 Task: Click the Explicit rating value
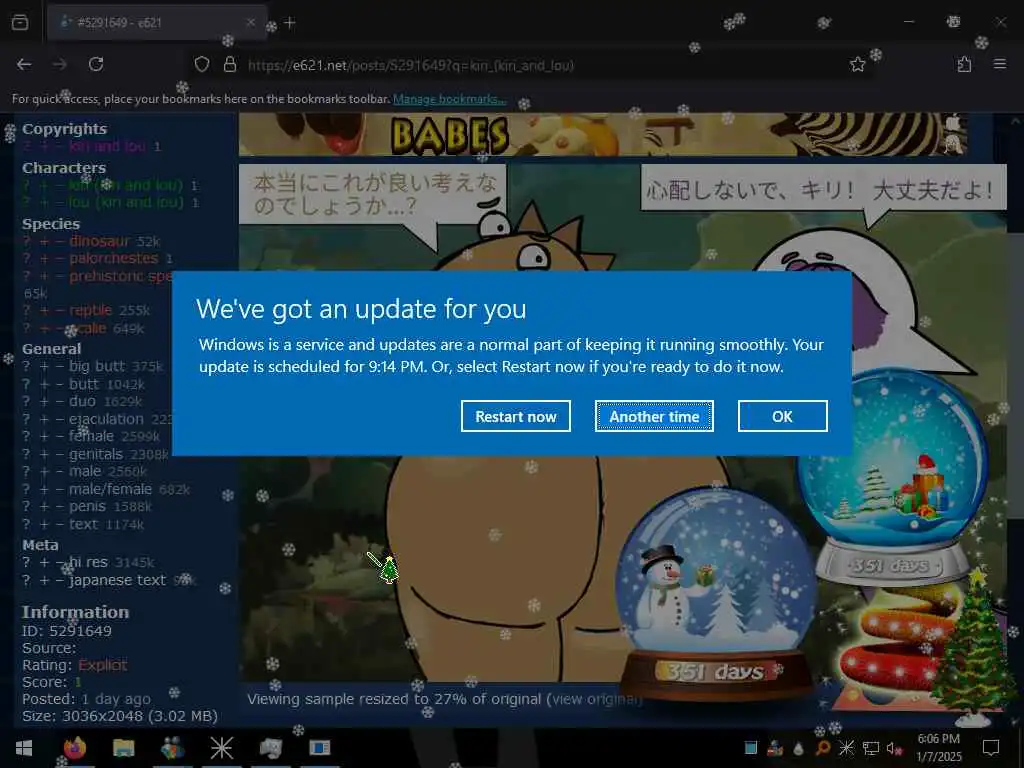coord(103,665)
